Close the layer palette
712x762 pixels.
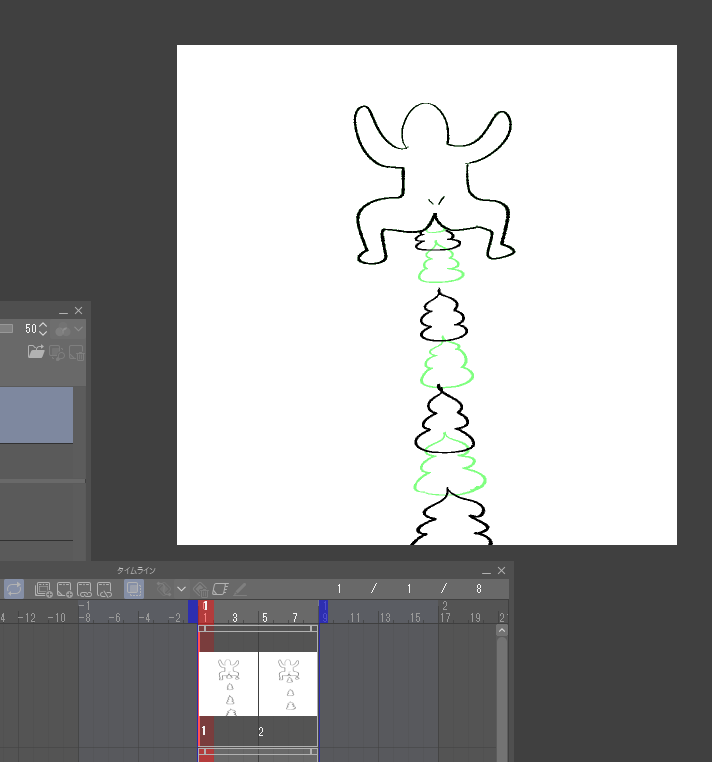pos(78,311)
